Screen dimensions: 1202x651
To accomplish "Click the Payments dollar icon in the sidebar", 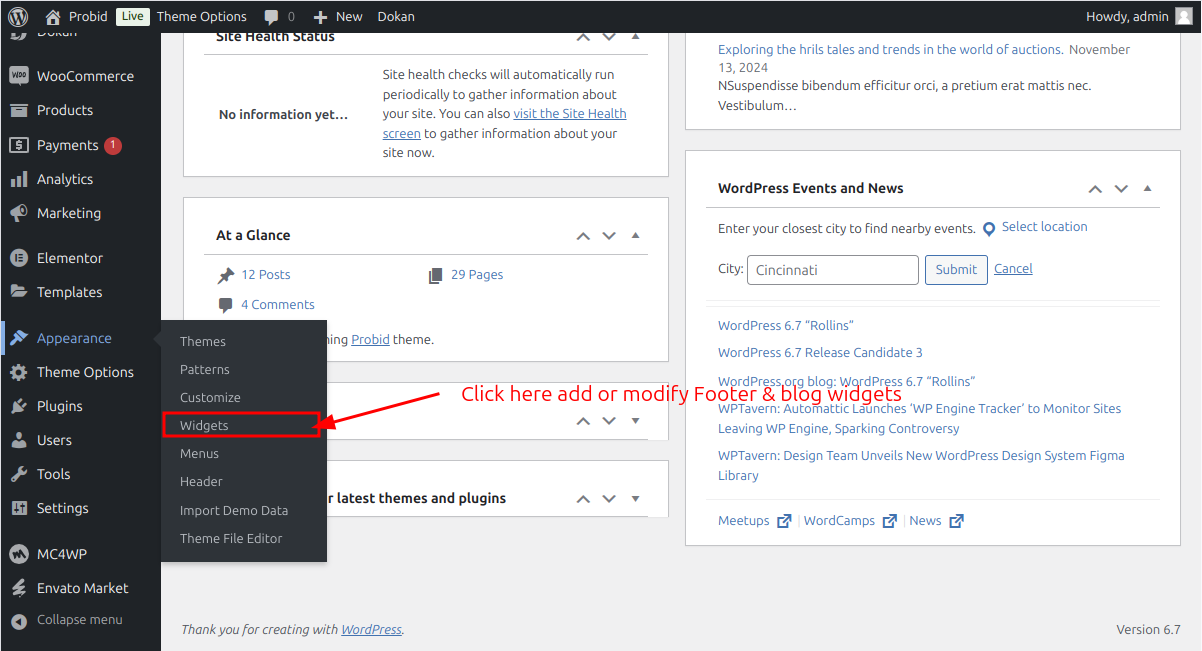I will (x=18, y=145).
